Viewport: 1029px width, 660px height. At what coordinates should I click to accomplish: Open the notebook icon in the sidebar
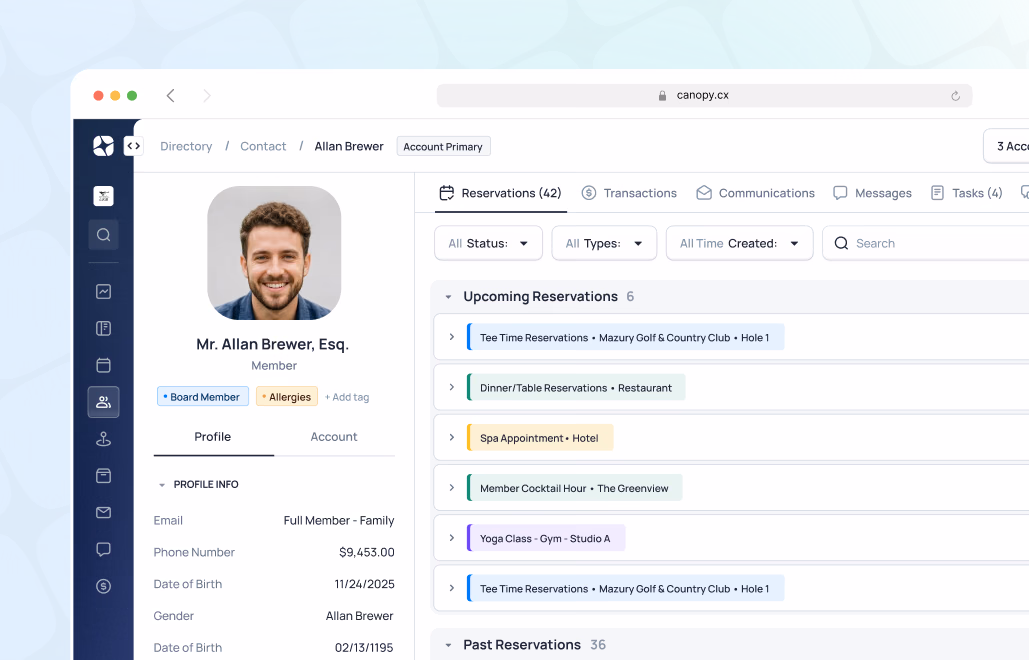[103, 328]
